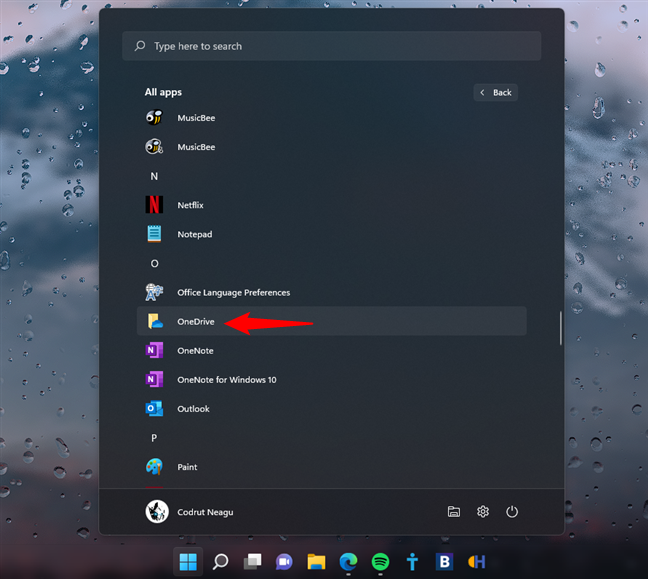Open the Paint palette icon
This screenshot has height=579, width=648.
point(154,467)
